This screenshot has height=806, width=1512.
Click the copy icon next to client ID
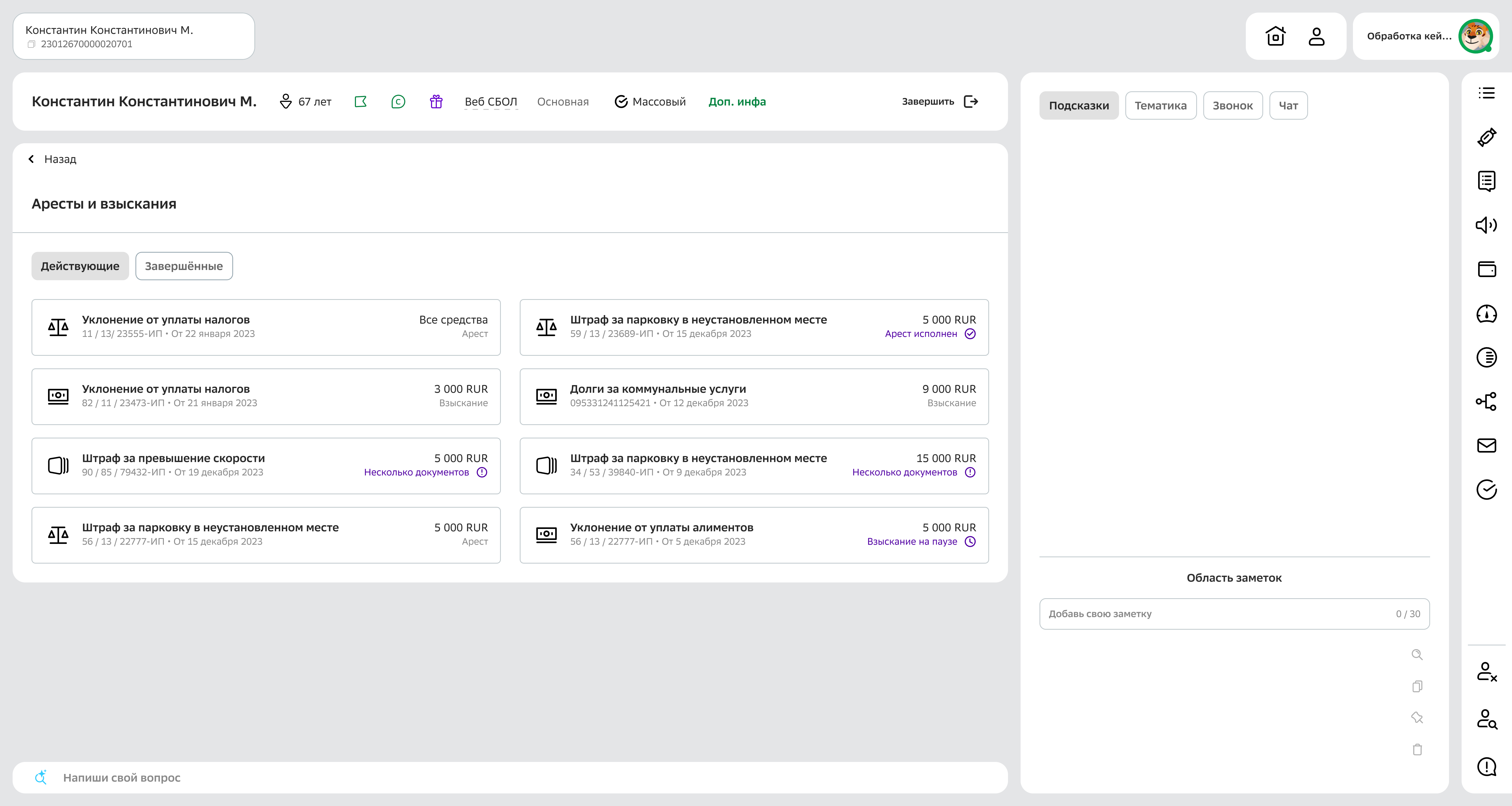click(x=32, y=45)
